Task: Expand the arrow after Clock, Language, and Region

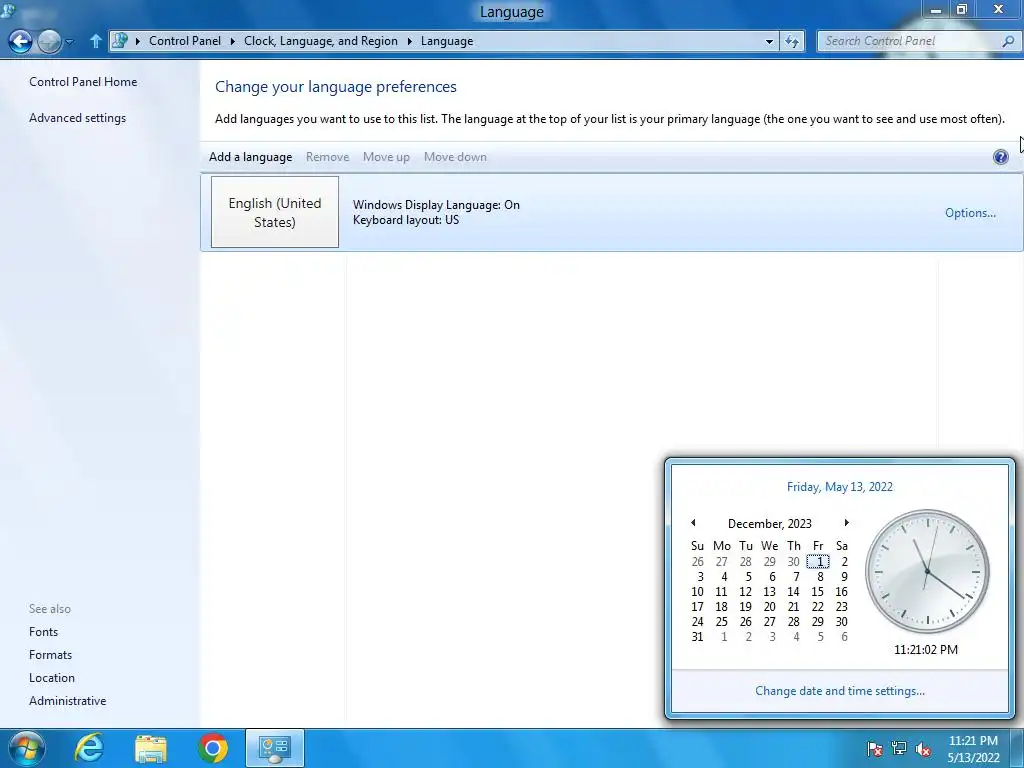Action: pos(409,41)
